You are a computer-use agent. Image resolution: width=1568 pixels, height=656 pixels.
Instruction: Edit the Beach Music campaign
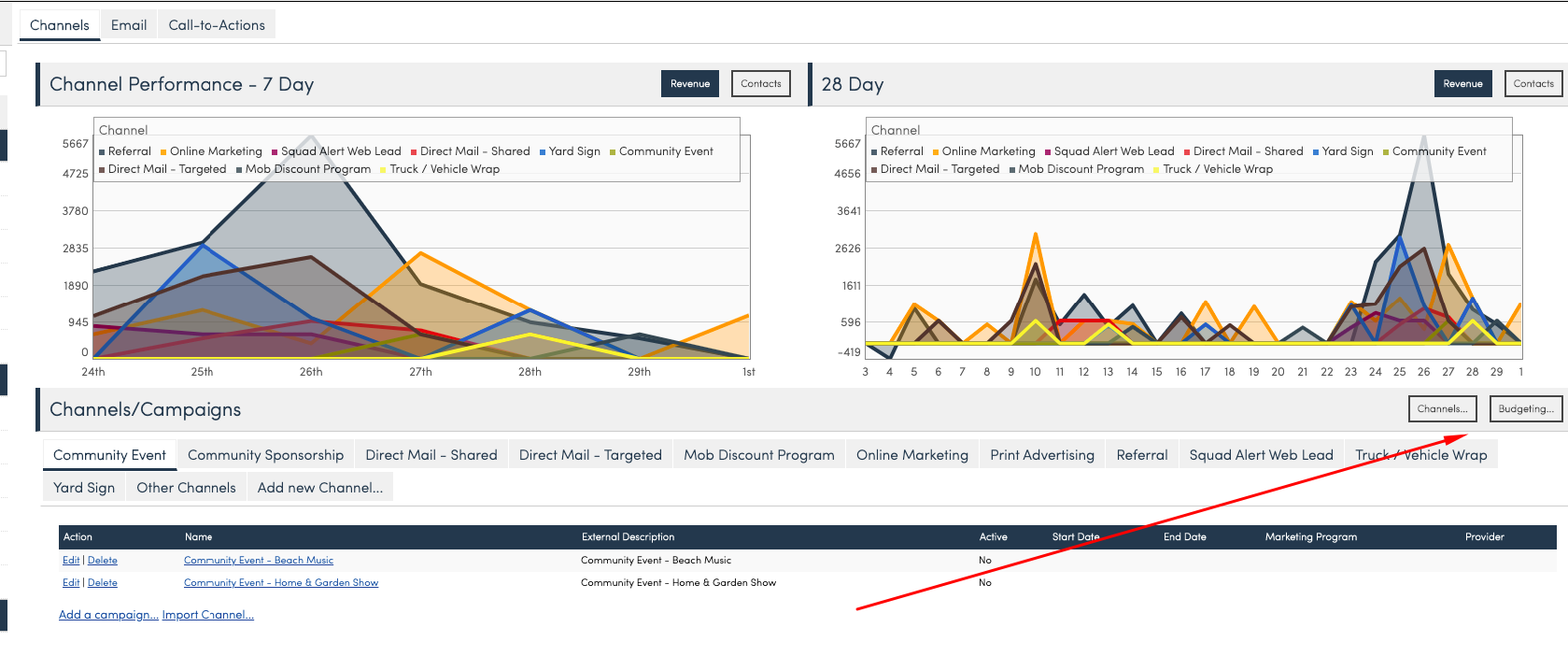(71, 561)
